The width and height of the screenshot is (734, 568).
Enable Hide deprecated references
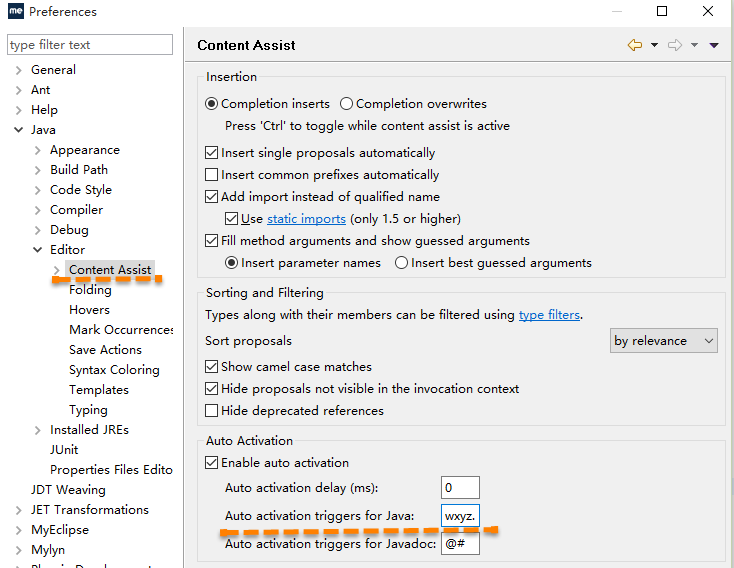pyautogui.click(x=212, y=411)
